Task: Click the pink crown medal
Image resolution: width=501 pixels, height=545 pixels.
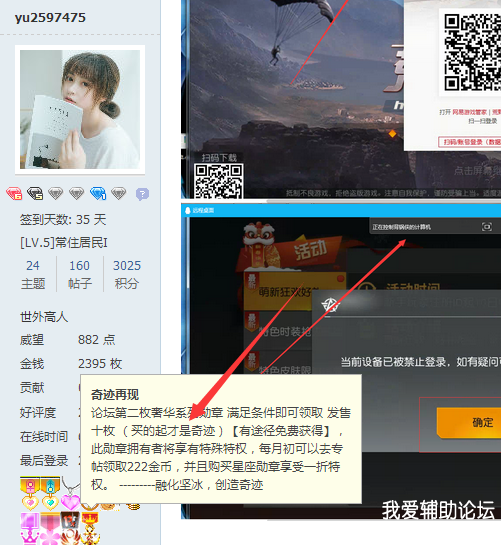Action: [30, 529]
